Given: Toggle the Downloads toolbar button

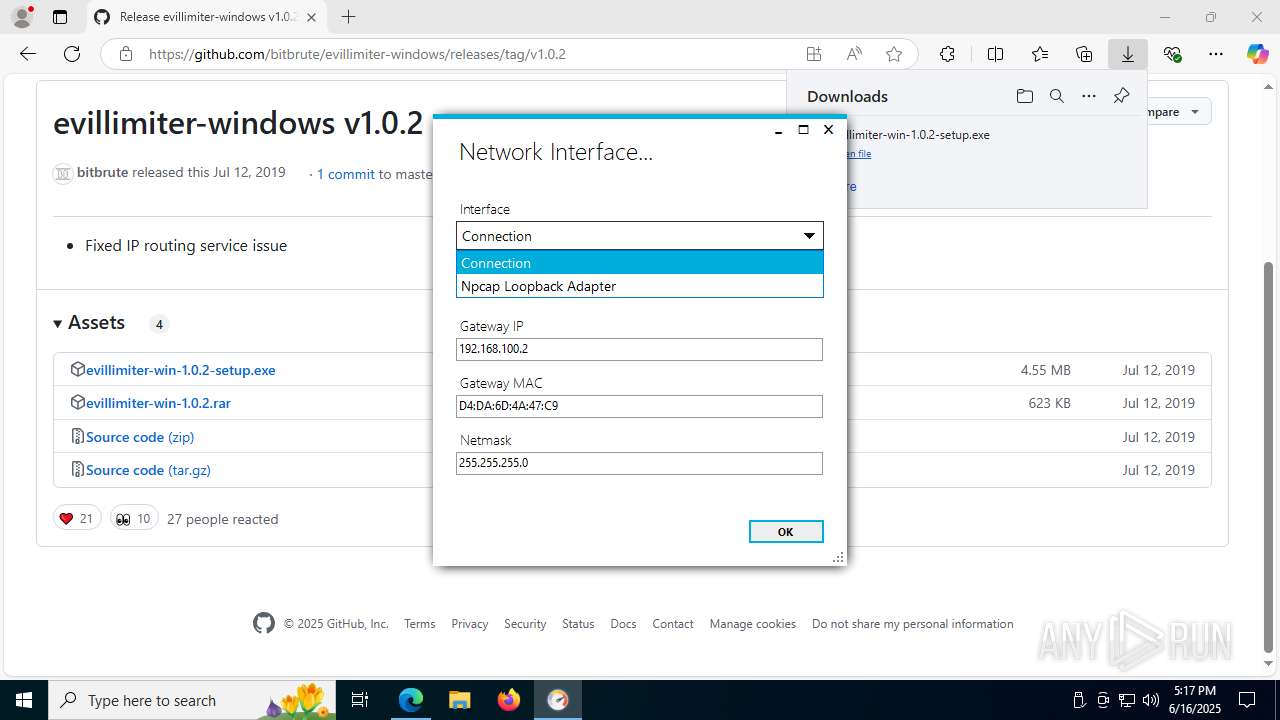Looking at the screenshot, I should tap(1128, 54).
